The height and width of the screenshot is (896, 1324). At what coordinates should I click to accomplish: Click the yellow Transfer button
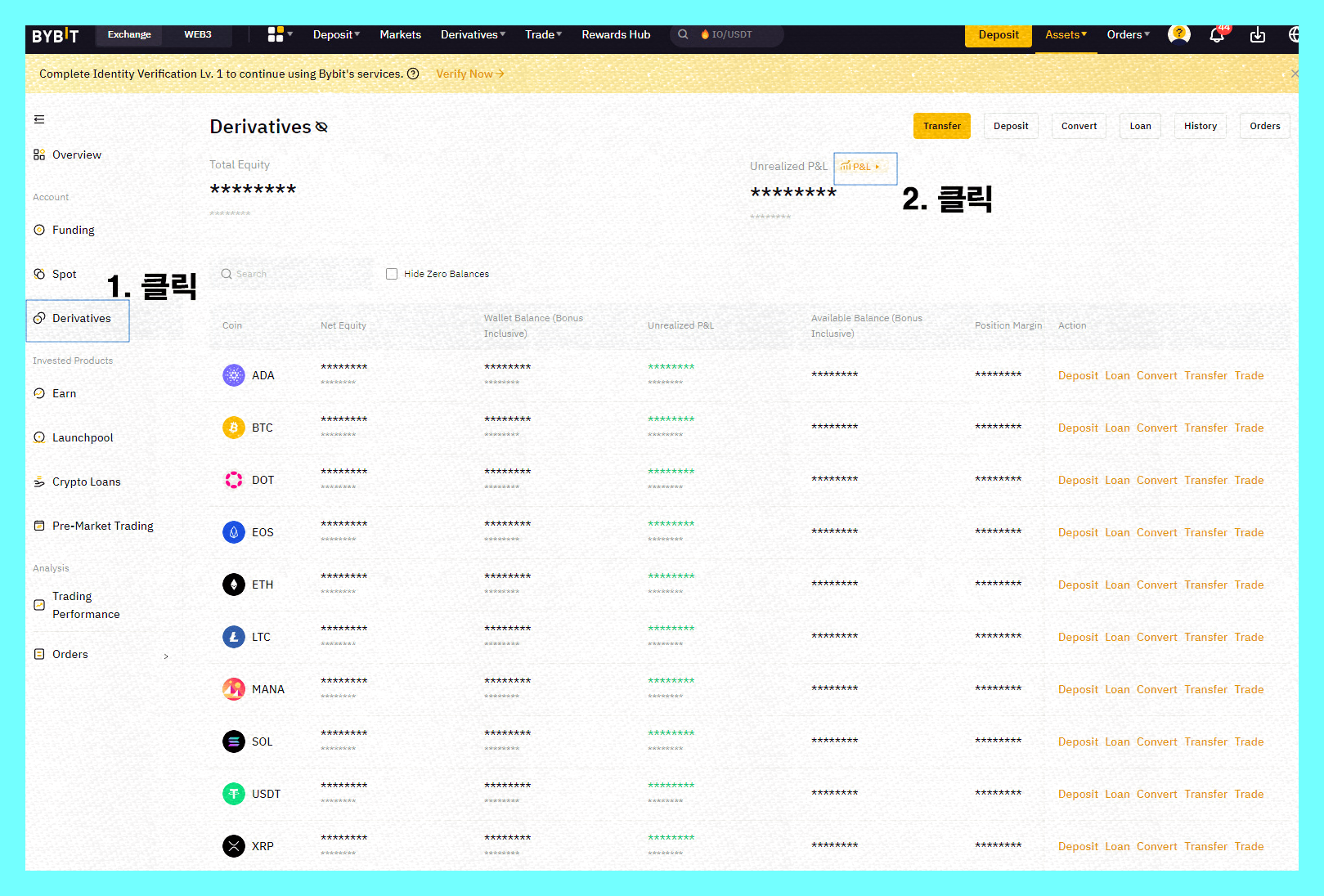[942, 126]
